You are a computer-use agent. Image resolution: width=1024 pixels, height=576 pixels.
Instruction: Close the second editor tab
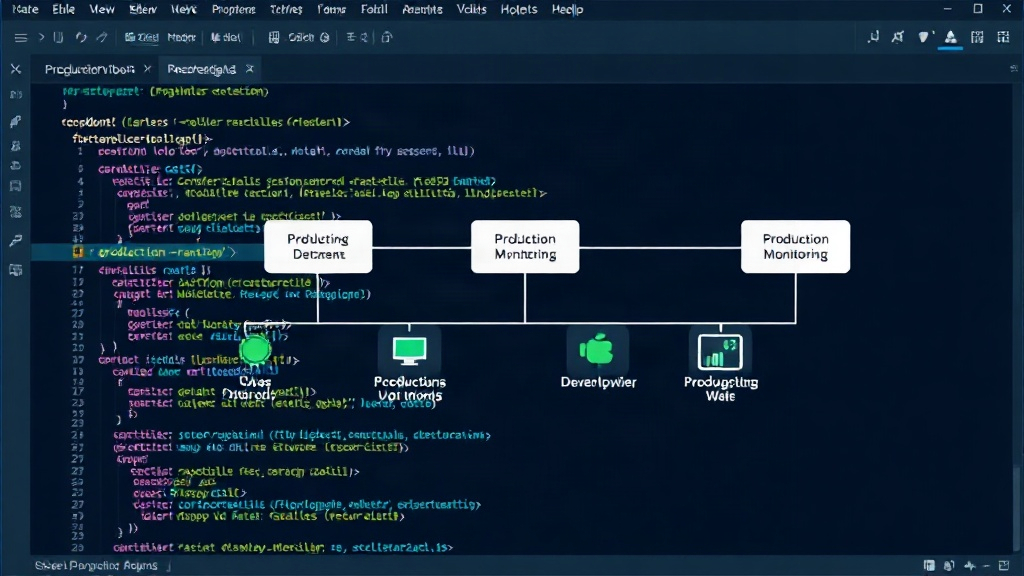click(x=249, y=69)
